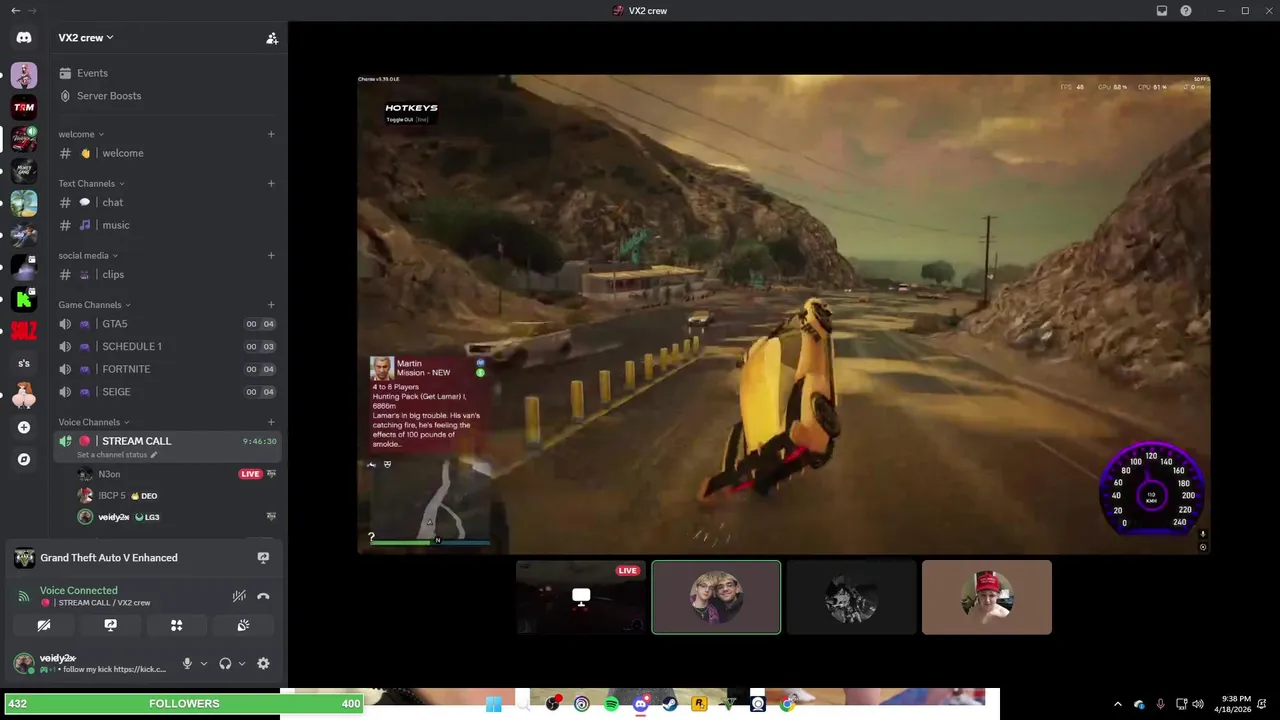The image size is (1280, 720).
Task: Click voice connection signal bars icon
Action: coord(24,596)
